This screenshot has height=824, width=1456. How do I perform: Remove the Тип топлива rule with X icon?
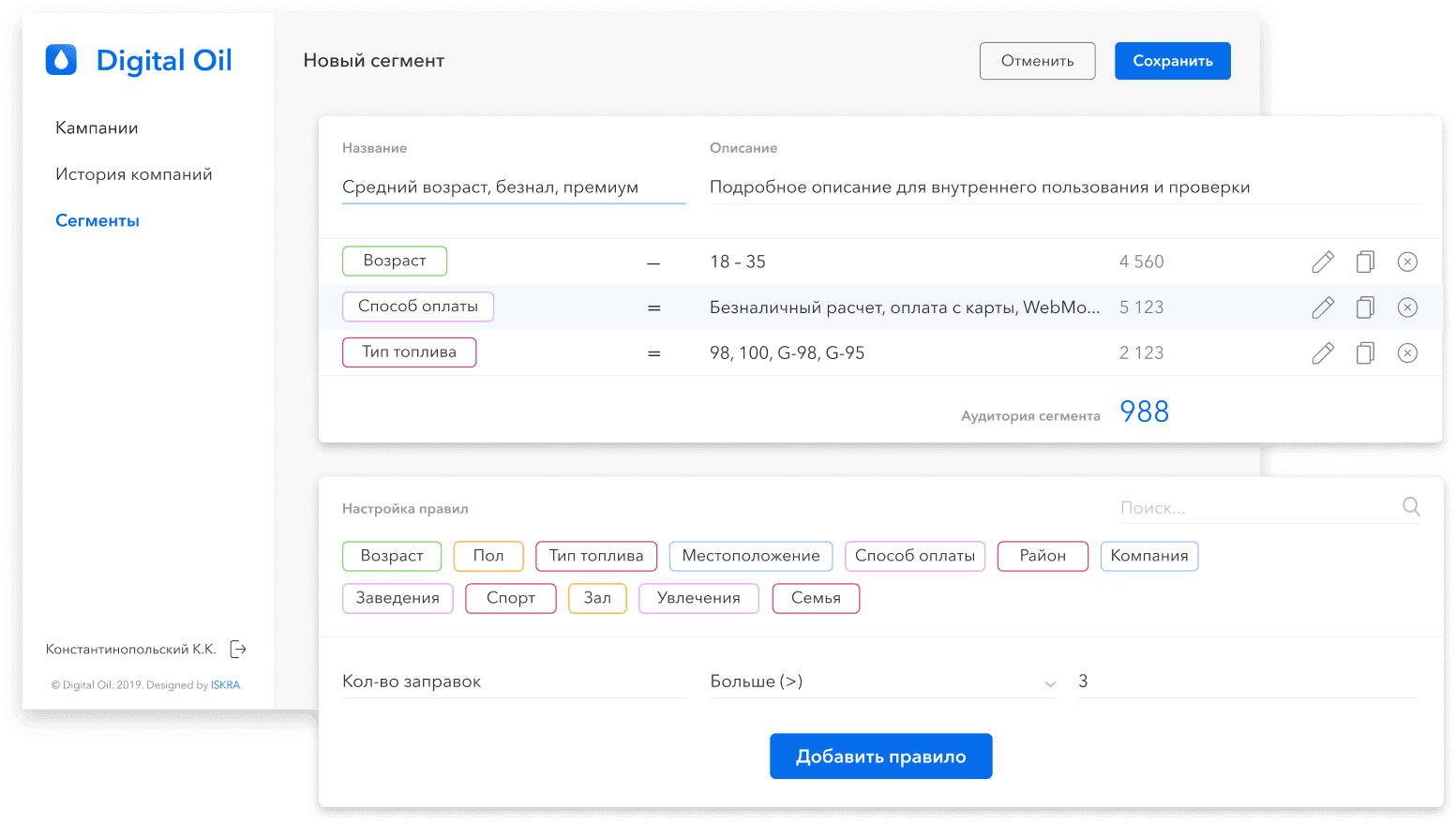point(1406,353)
